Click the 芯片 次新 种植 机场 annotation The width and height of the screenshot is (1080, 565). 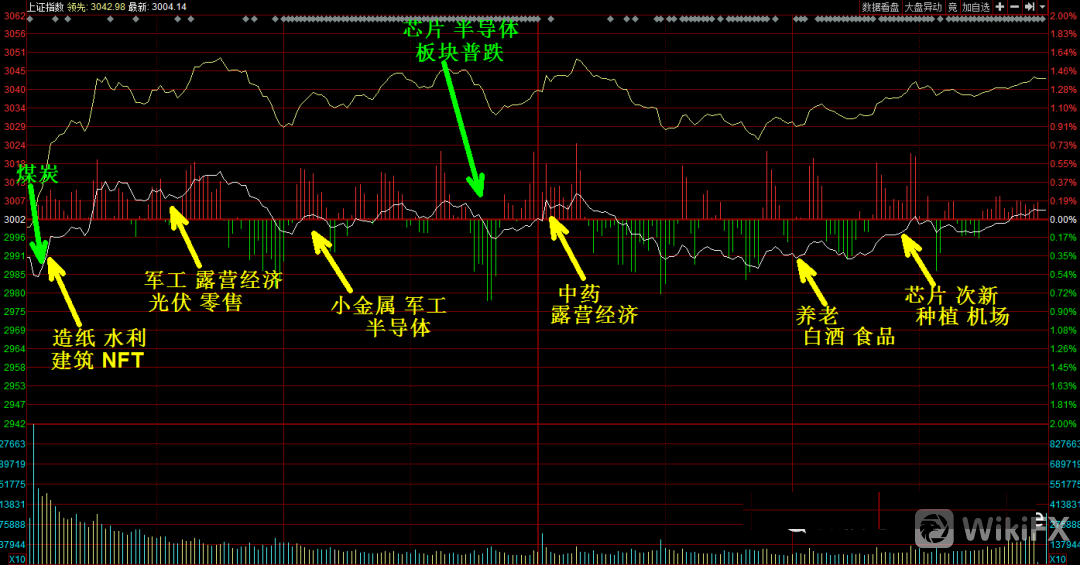955,306
